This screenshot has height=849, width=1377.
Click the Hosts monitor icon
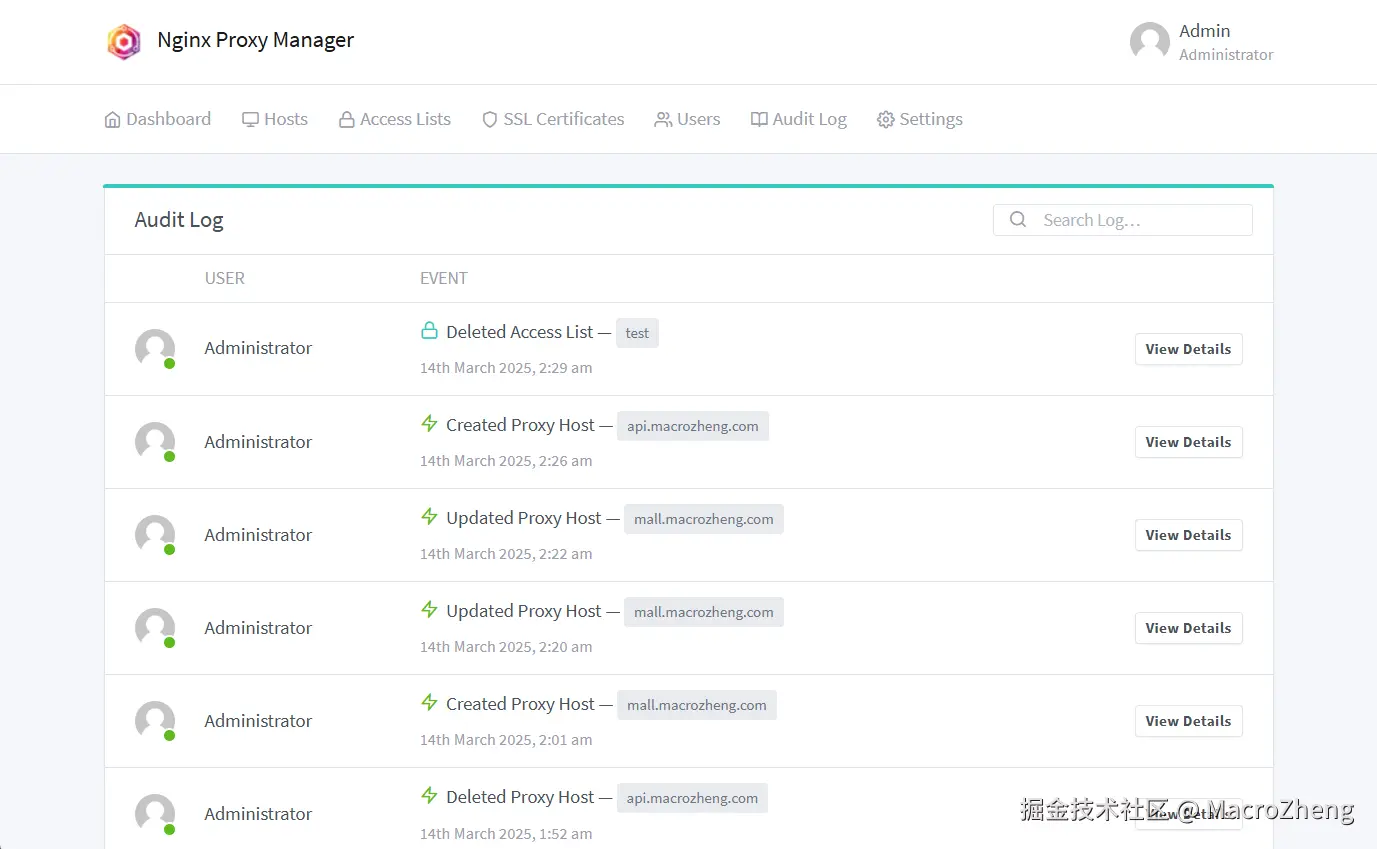(x=250, y=120)
